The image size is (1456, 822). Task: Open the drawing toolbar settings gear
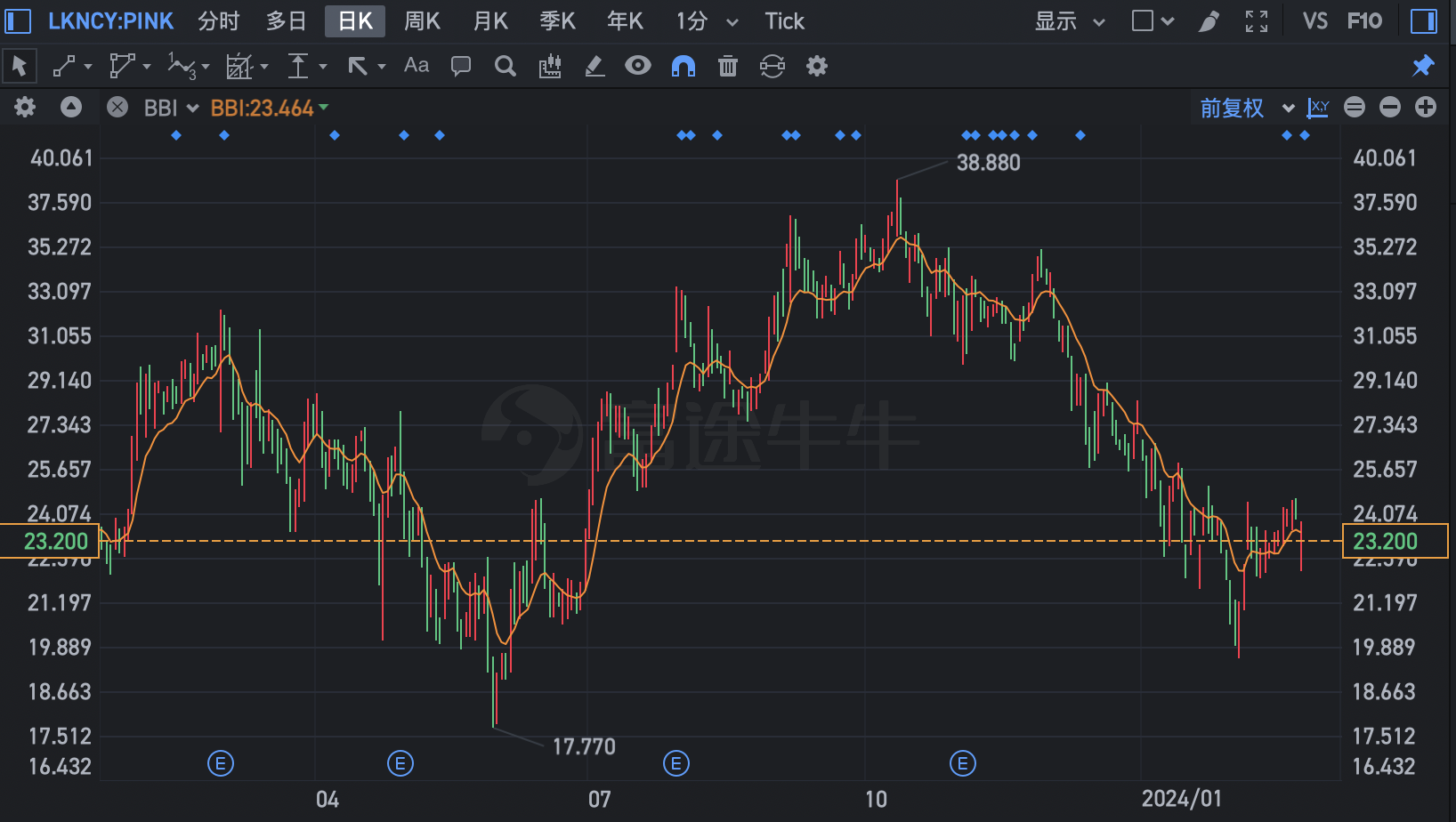pos(817,66)
